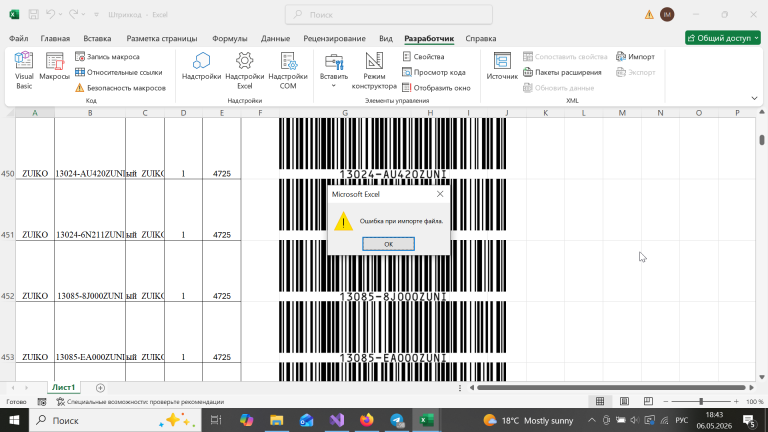Open the Macros dialog
768x432 pixels.
tap(54, 67)
